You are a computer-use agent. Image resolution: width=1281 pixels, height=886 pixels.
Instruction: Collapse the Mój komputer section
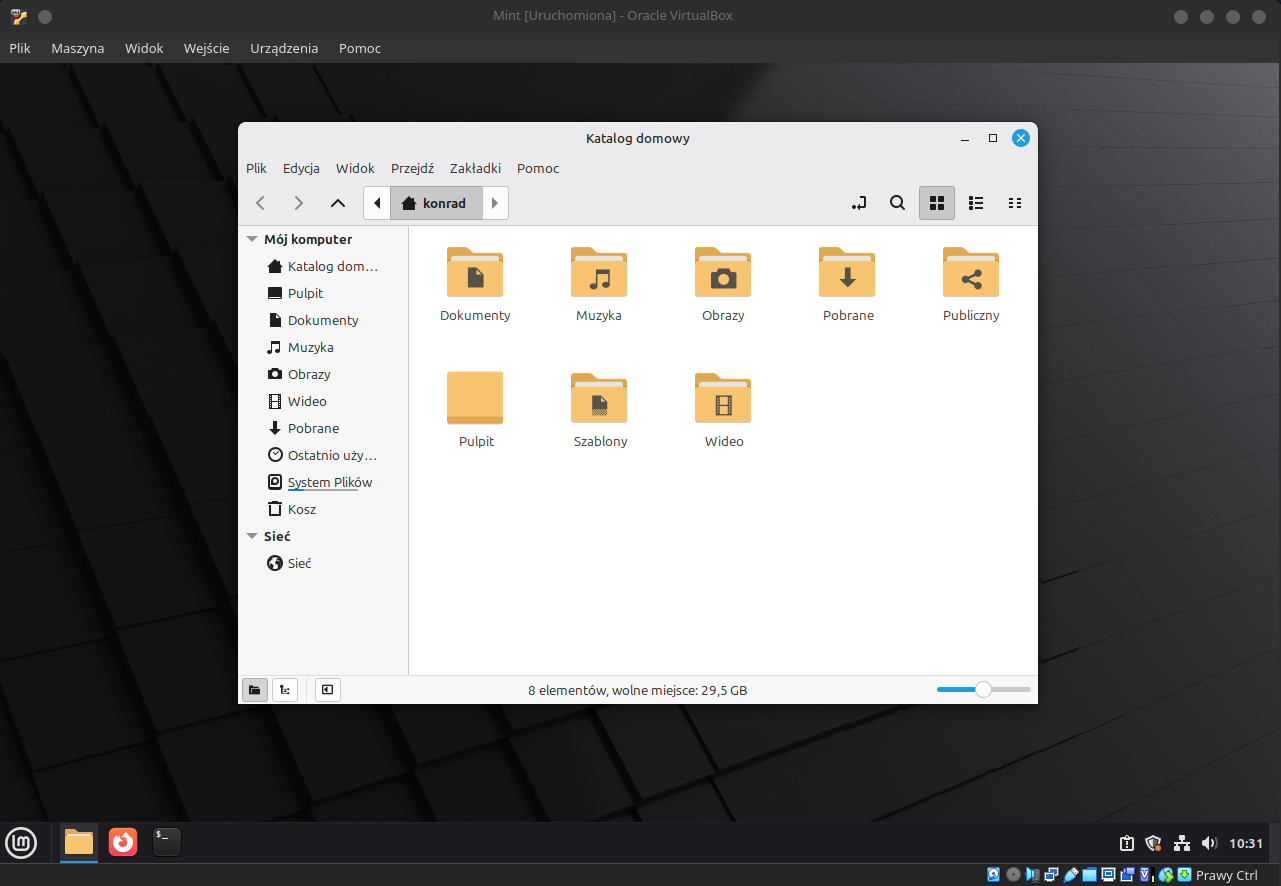pos(252,240)
